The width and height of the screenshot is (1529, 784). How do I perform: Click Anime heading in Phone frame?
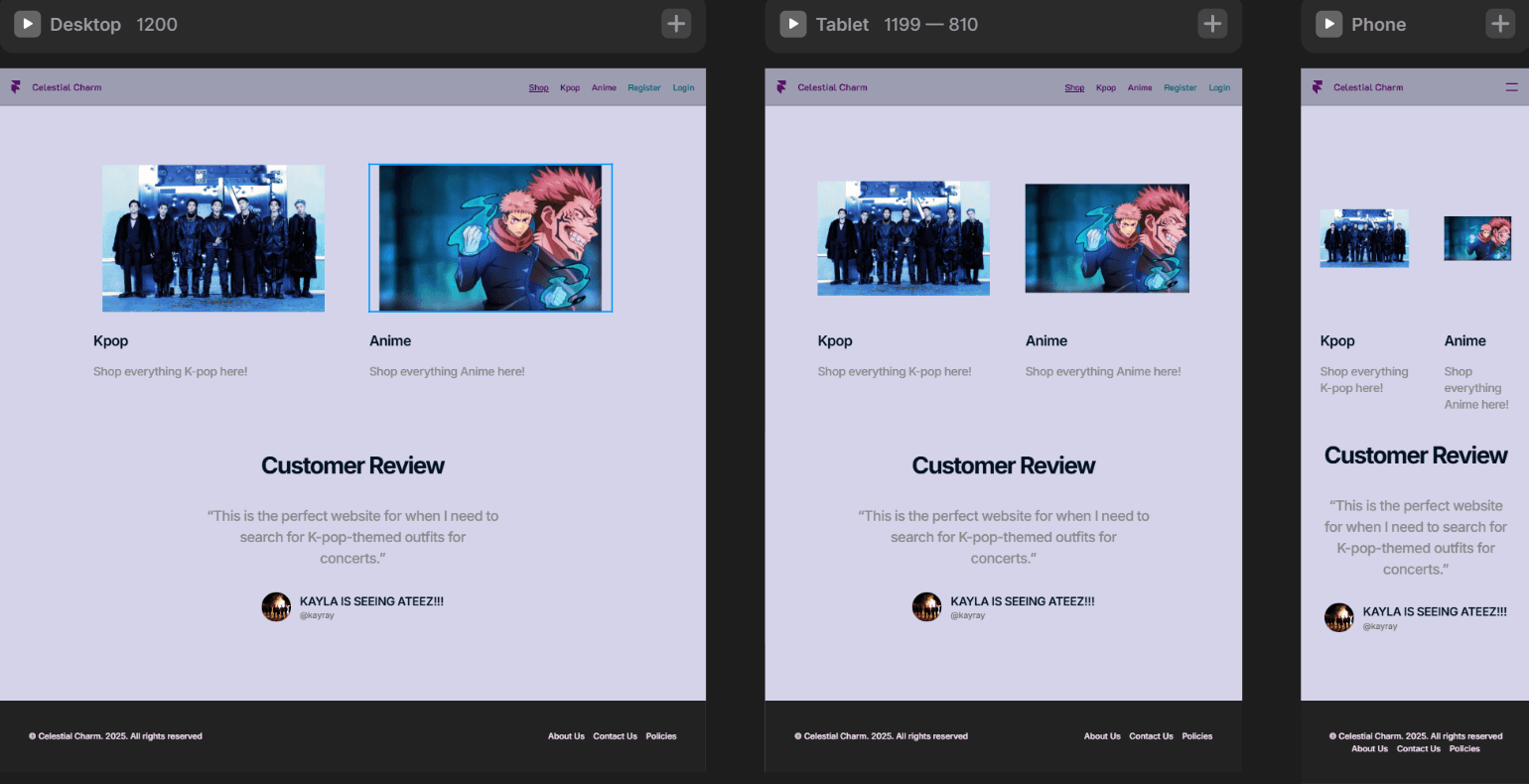click(1465, 340)
